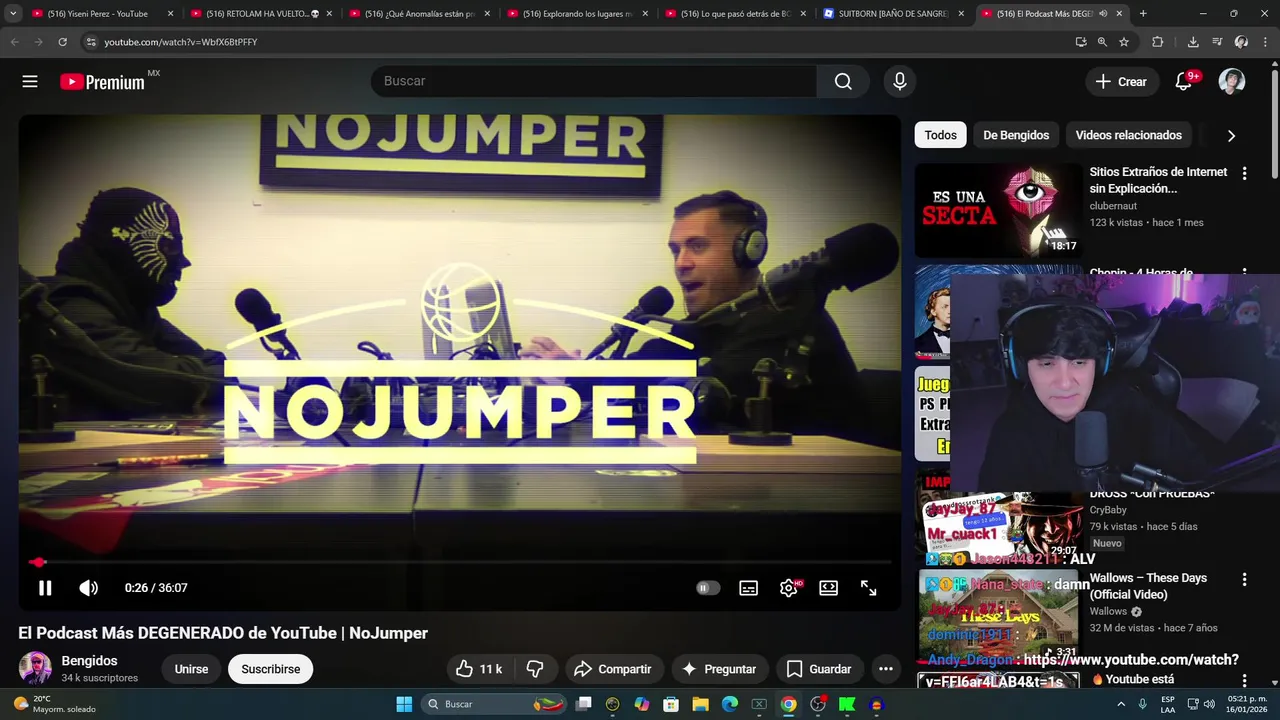Subscribe with the Suscribirse button

click(x=270, y=669)
